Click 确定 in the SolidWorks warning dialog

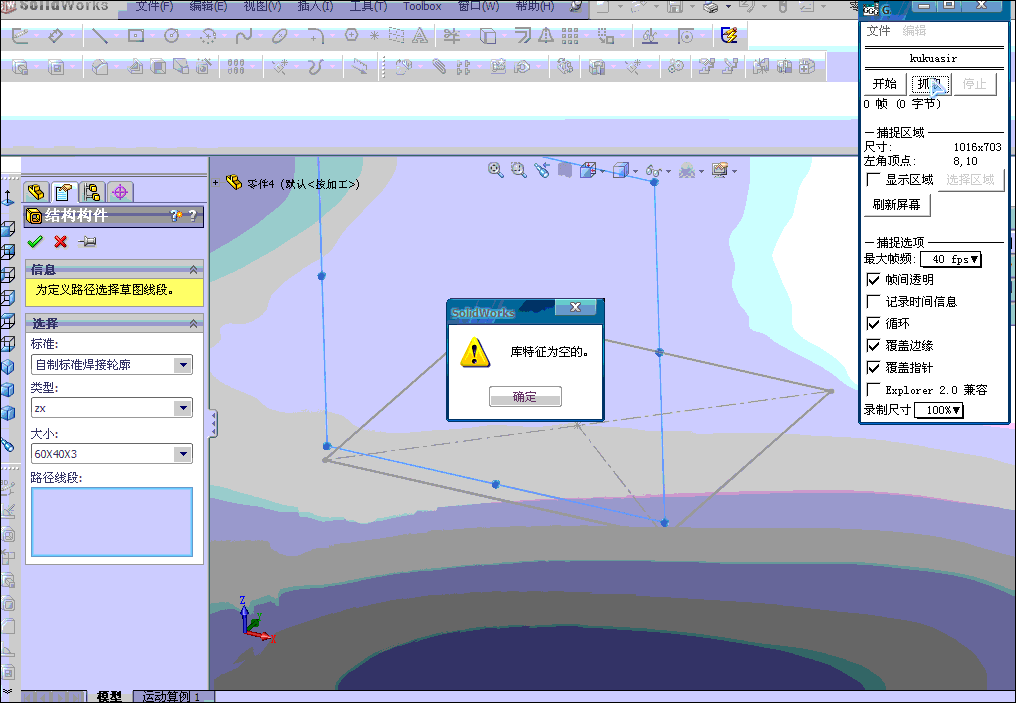(525, 397)
